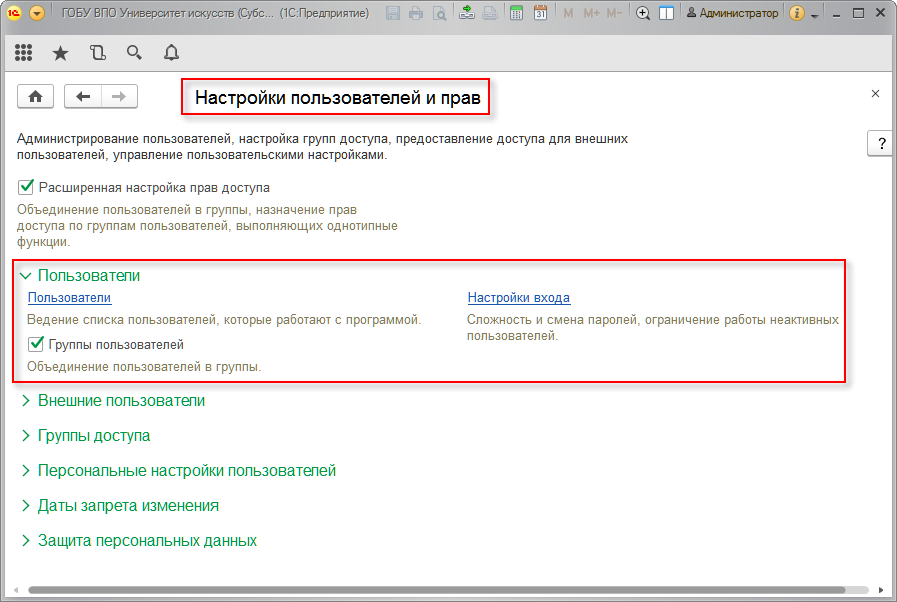Screen dimensions: 897x602
Task: Open the Notifications bell icon
Action: pyautogui.click(x=171, y=53)
